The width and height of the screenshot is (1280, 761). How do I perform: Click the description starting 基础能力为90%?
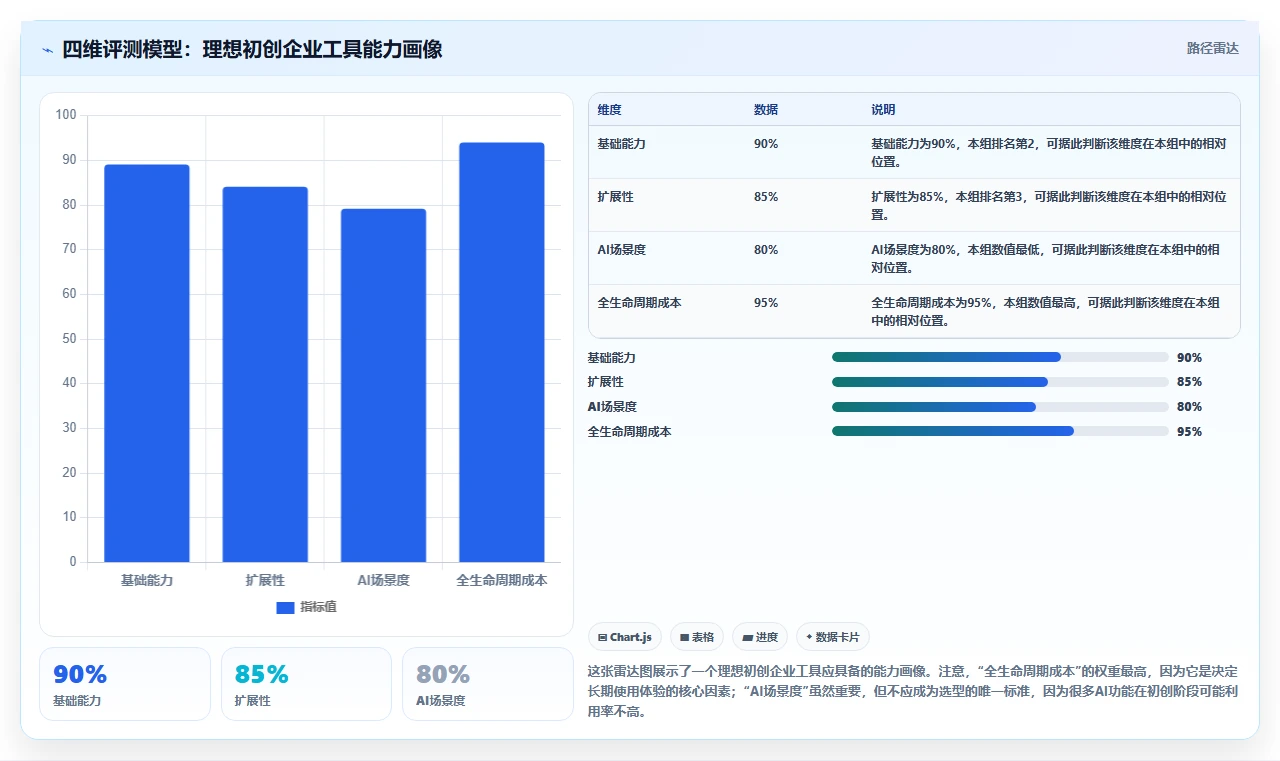[1049, 152]
